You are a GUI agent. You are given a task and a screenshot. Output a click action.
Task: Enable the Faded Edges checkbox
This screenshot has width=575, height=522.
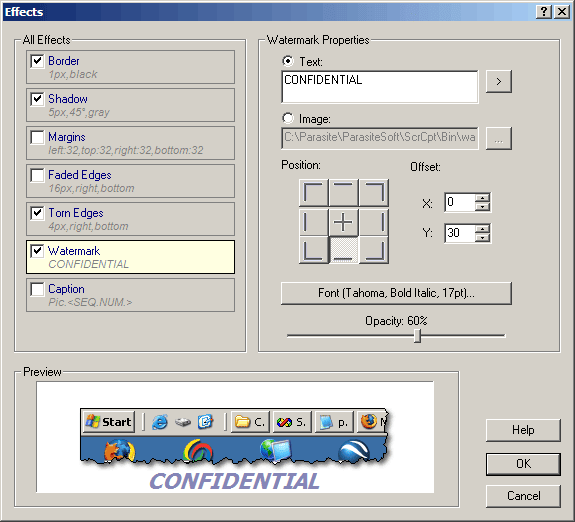tap(37, 175)
